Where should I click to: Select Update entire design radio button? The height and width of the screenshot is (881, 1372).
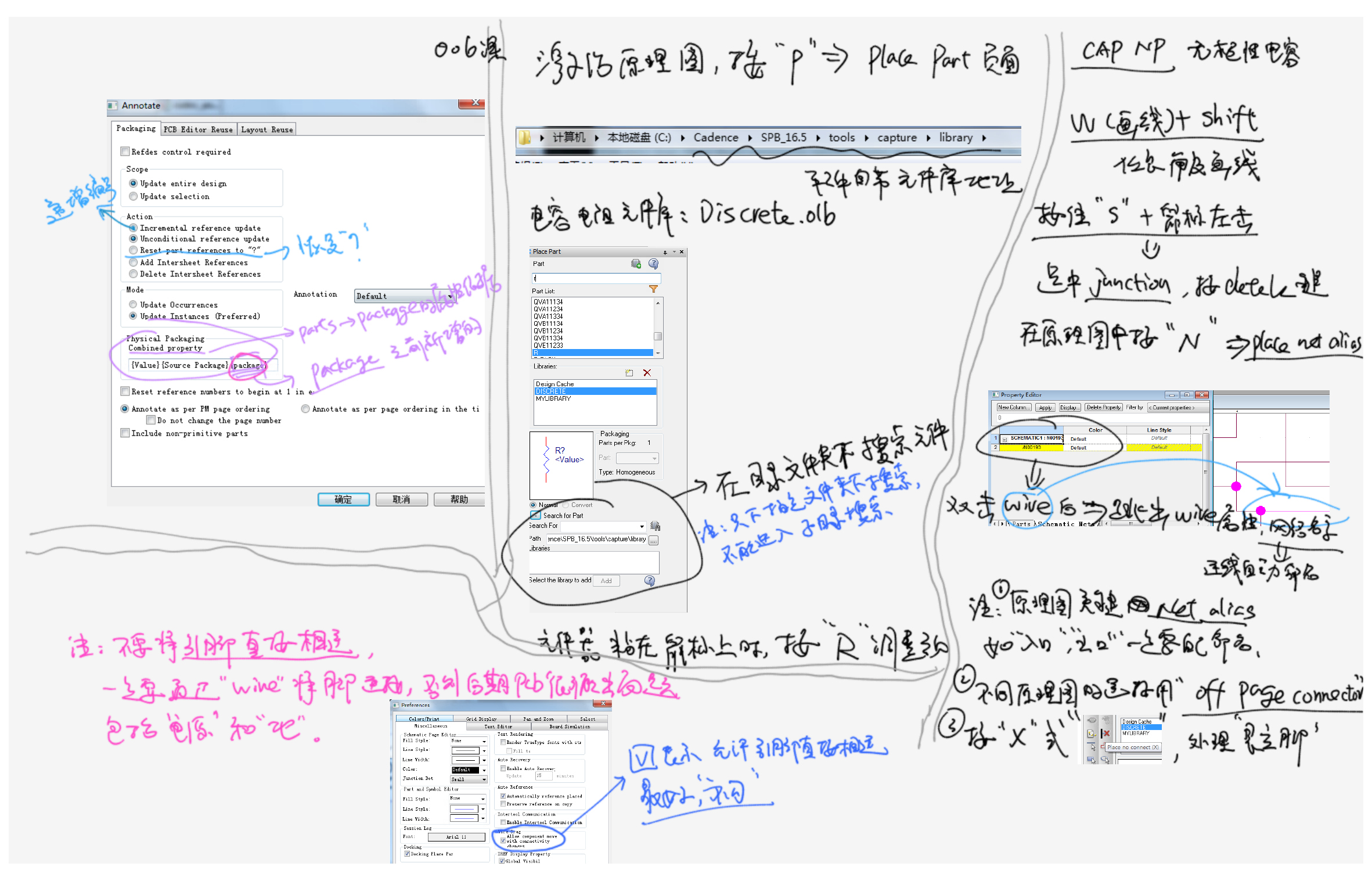133,184
